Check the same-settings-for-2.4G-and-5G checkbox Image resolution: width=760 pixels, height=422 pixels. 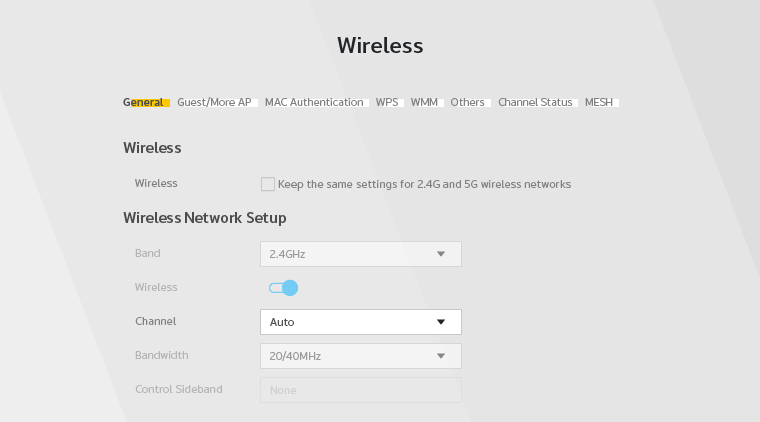(268, 184)
